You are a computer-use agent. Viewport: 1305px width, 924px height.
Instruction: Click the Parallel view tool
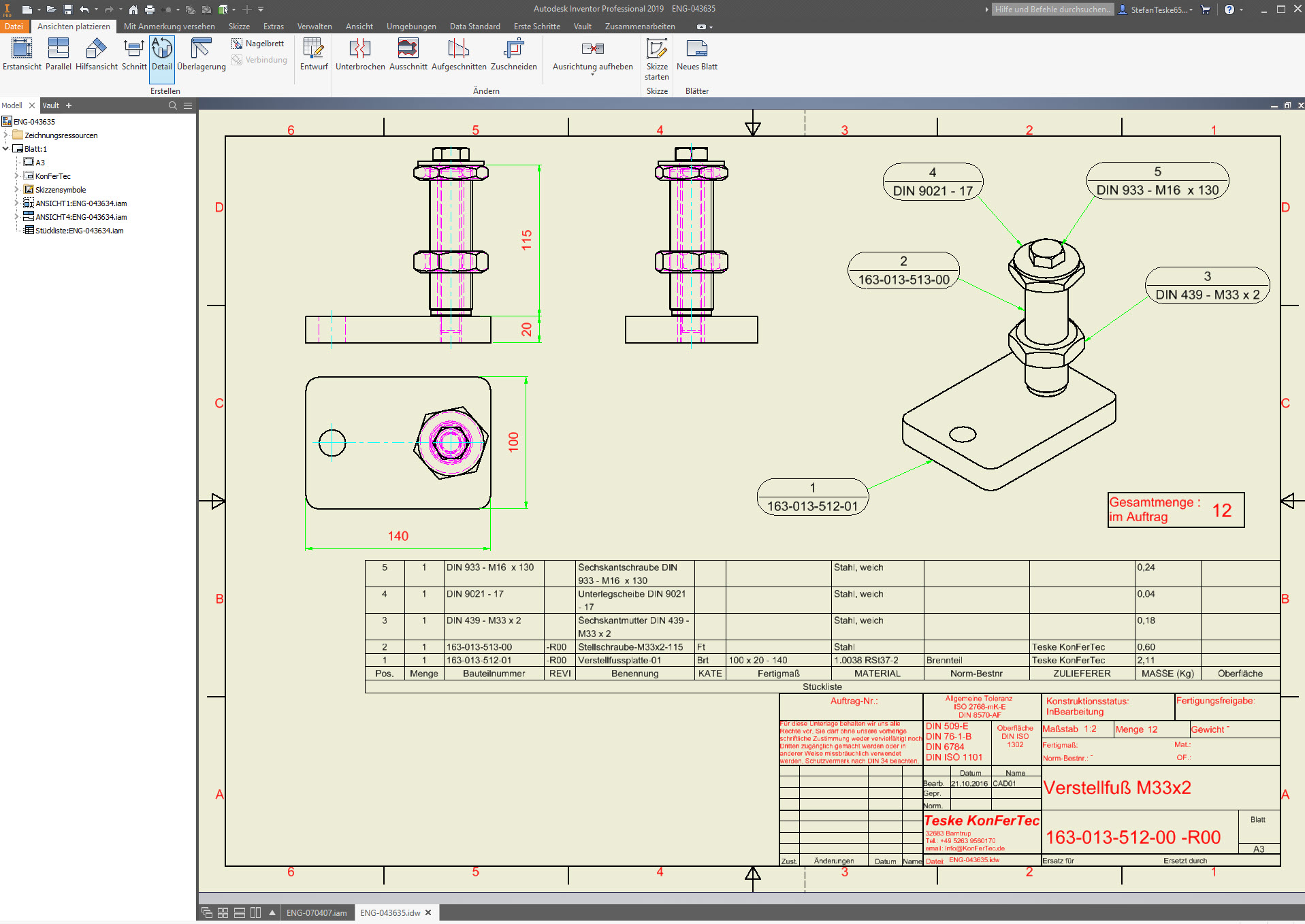coord(59,54)
